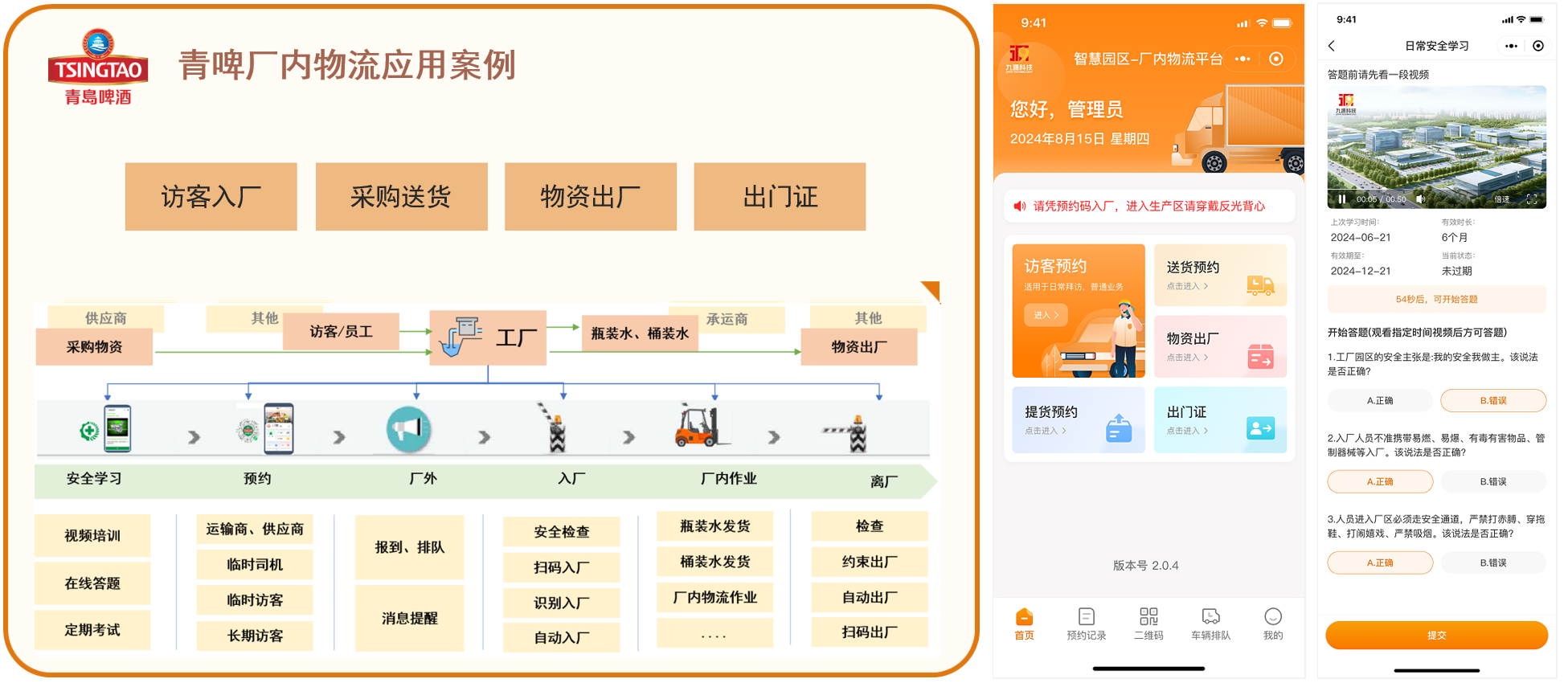Tap the red announcement speaker icon
Screen dimensions: 1568x683
click(x=1020, y=207)
